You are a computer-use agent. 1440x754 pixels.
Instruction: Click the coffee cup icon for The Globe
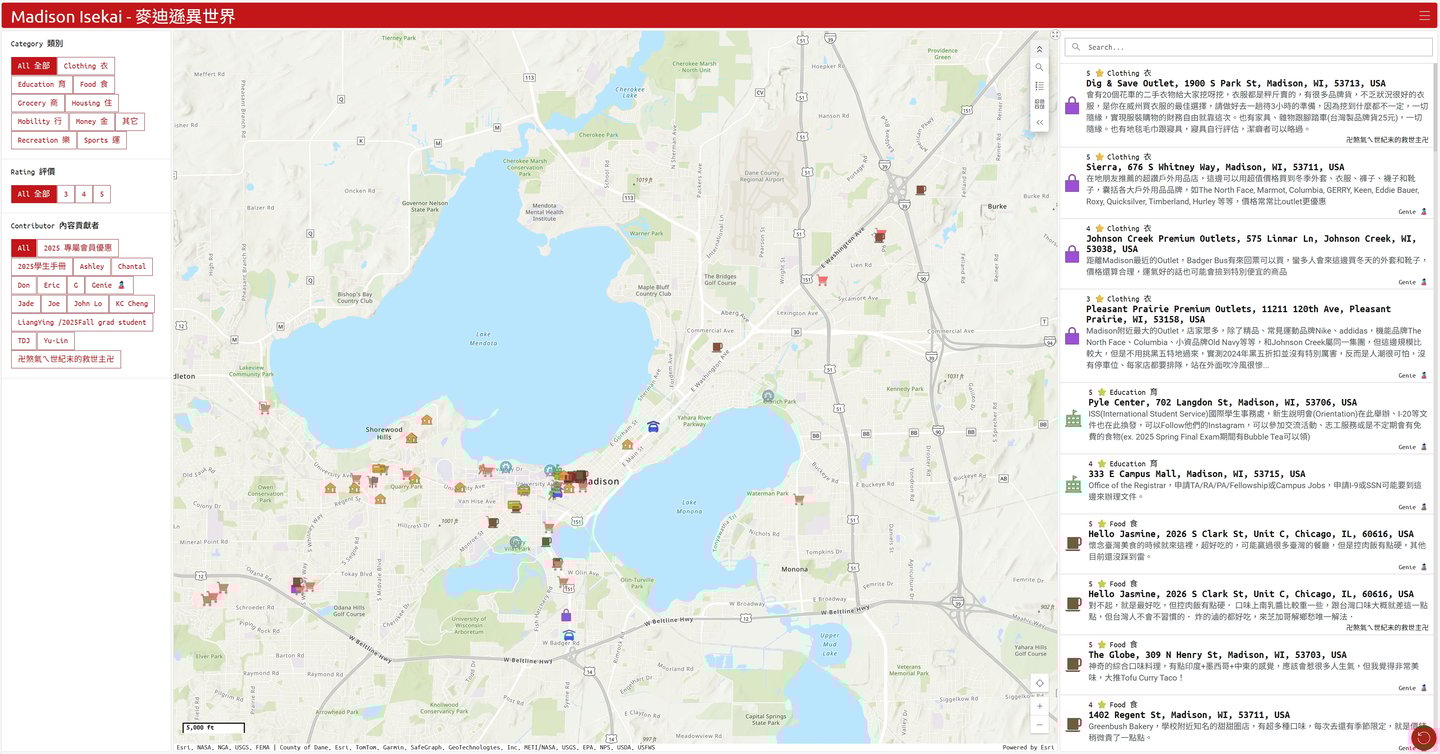pyautogui.click(x=1073, y=665)
